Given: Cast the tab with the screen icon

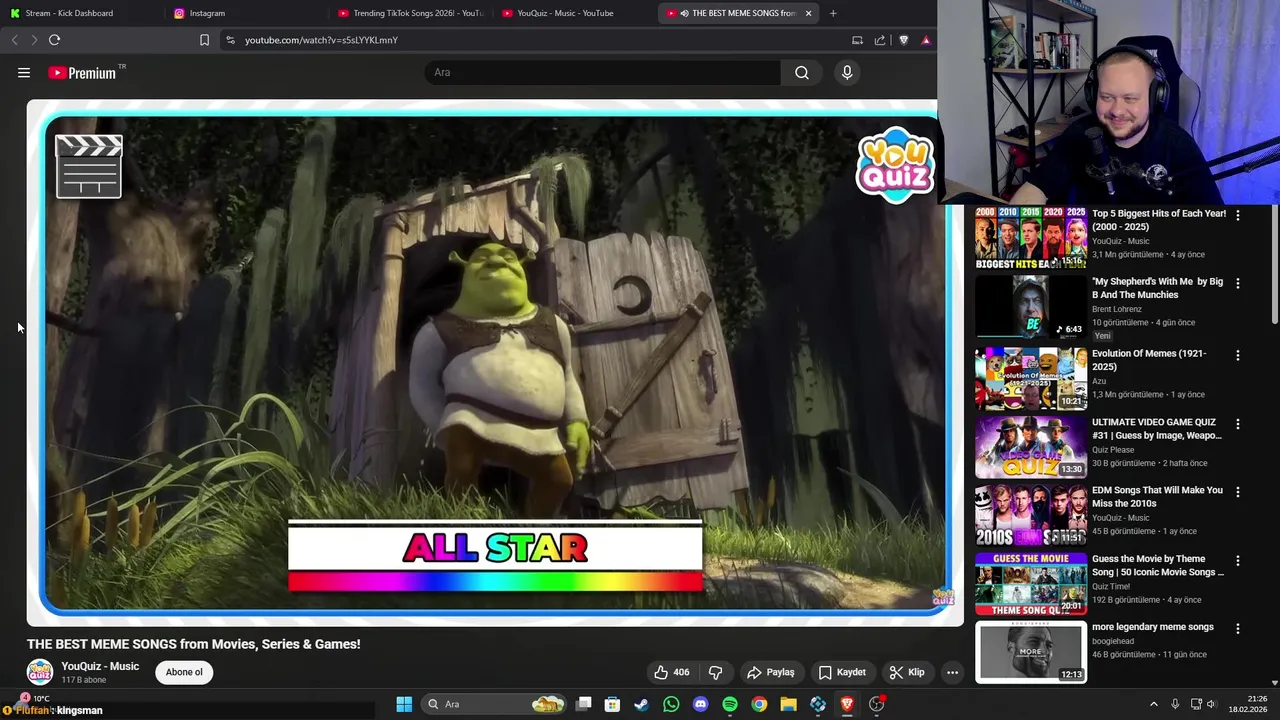Looking at the screenshot, I should pyautogui.click(x=857, y=40).
